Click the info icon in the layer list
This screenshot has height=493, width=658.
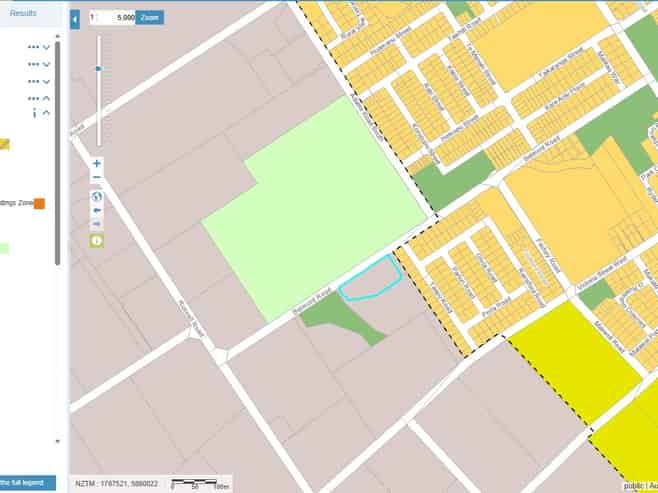pos(34,113)
